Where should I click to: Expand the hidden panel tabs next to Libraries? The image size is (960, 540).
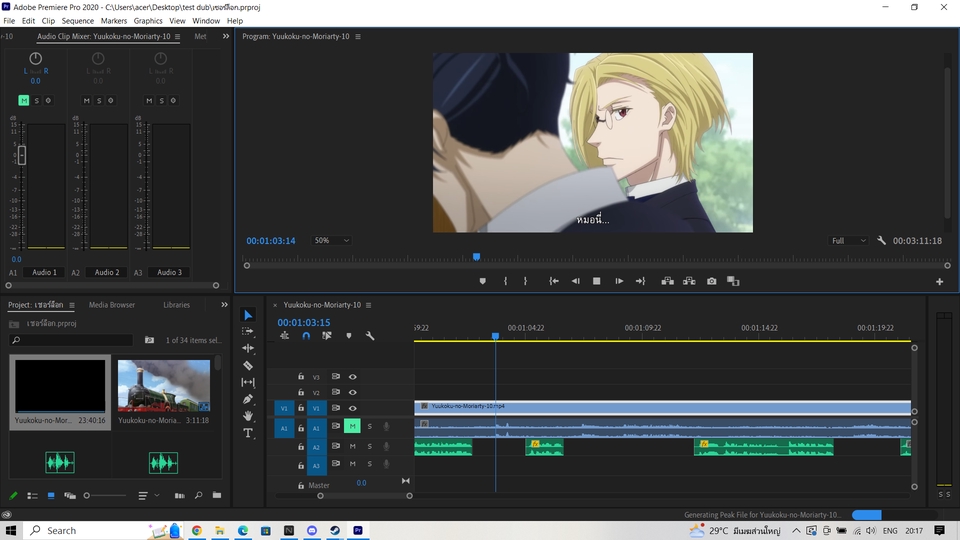coord(224,304)
